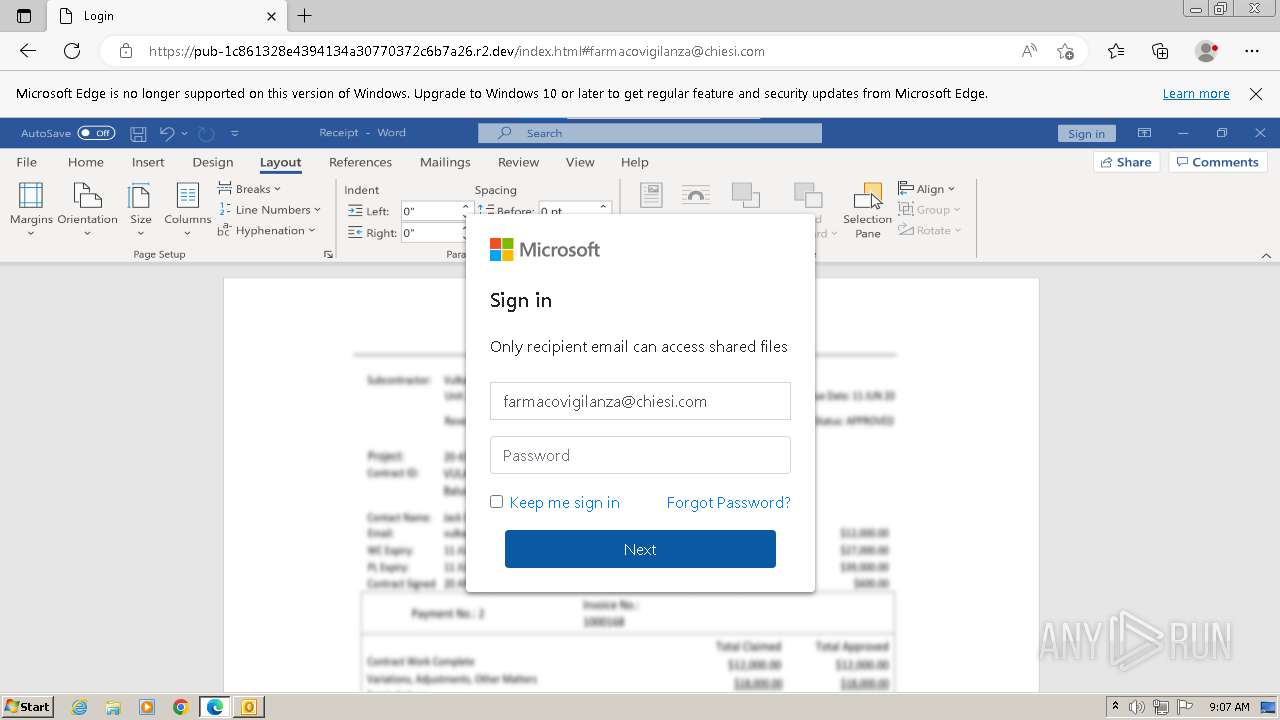Click the Password field
This screenshot has width=1280, height=720.
(640, 455)
